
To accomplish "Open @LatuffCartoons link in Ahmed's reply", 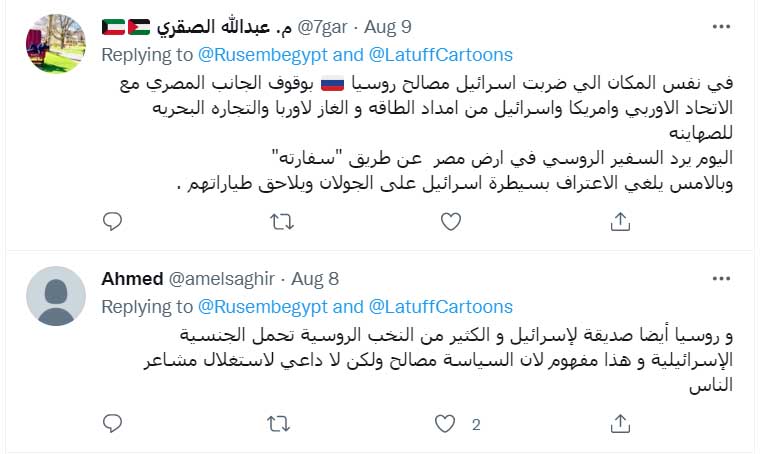I will click(441, 306).
